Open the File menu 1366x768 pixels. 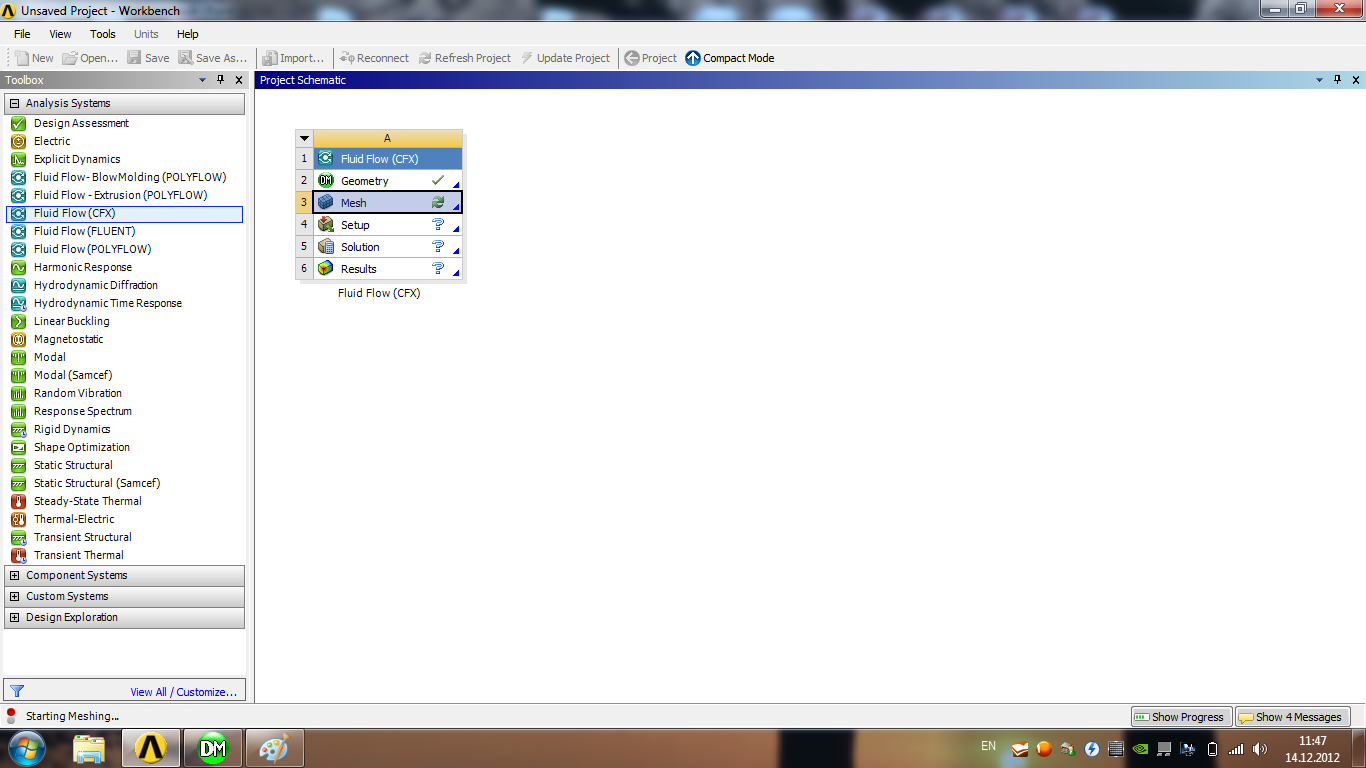coord(22,34)
